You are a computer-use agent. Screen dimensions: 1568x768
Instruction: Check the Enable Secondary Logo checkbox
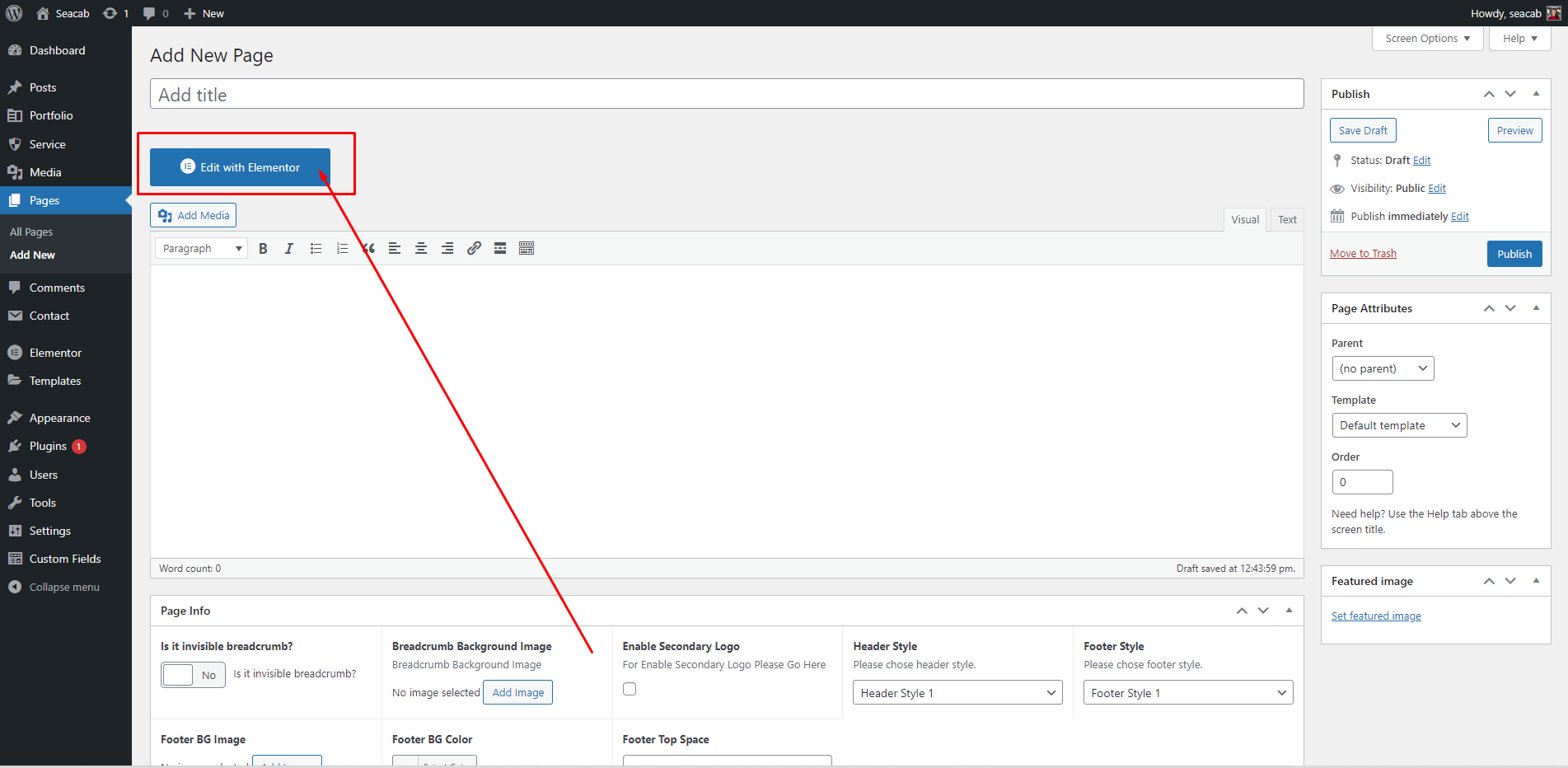click(630, 689)
